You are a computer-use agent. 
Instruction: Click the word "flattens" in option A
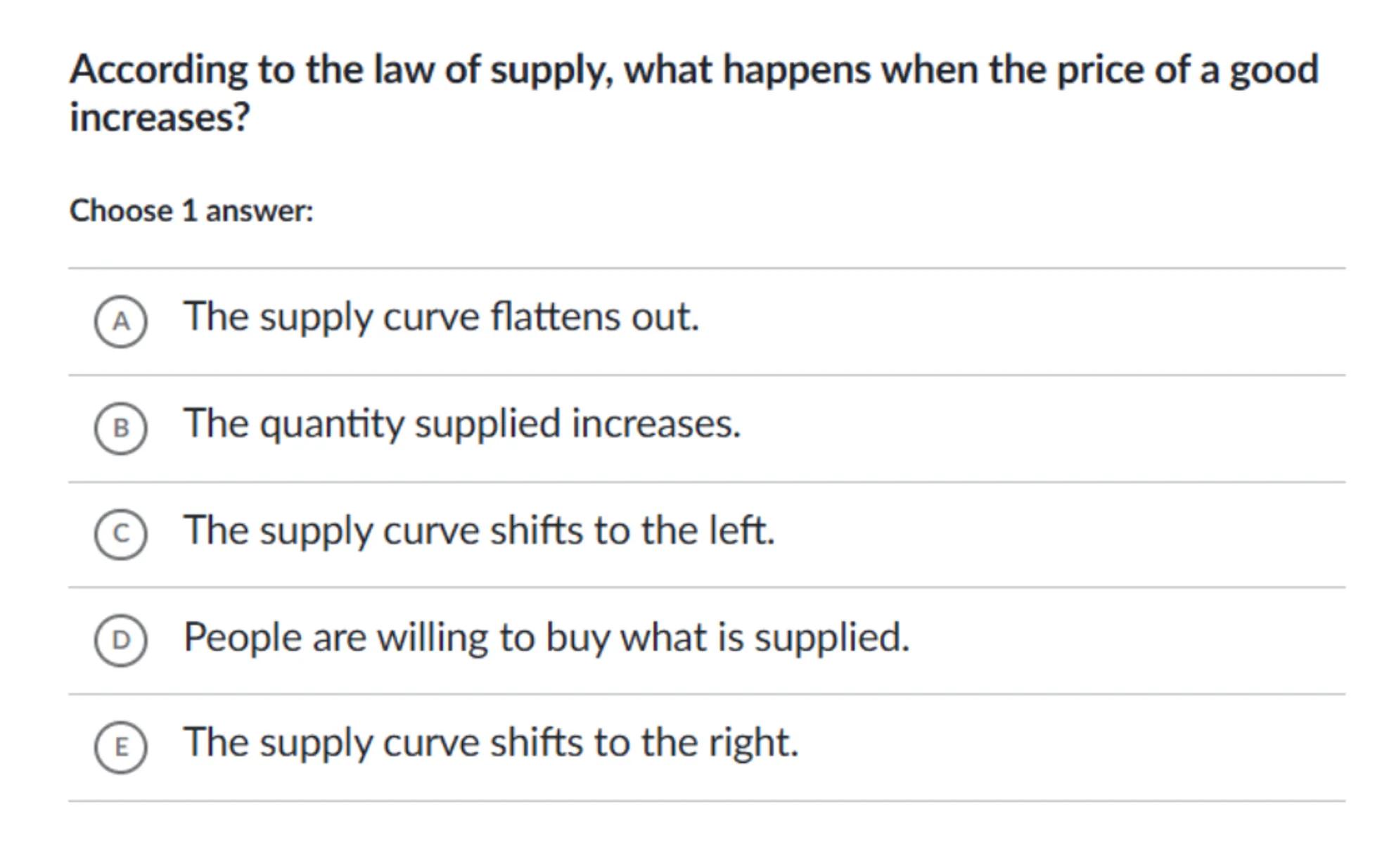click(555, 317)
